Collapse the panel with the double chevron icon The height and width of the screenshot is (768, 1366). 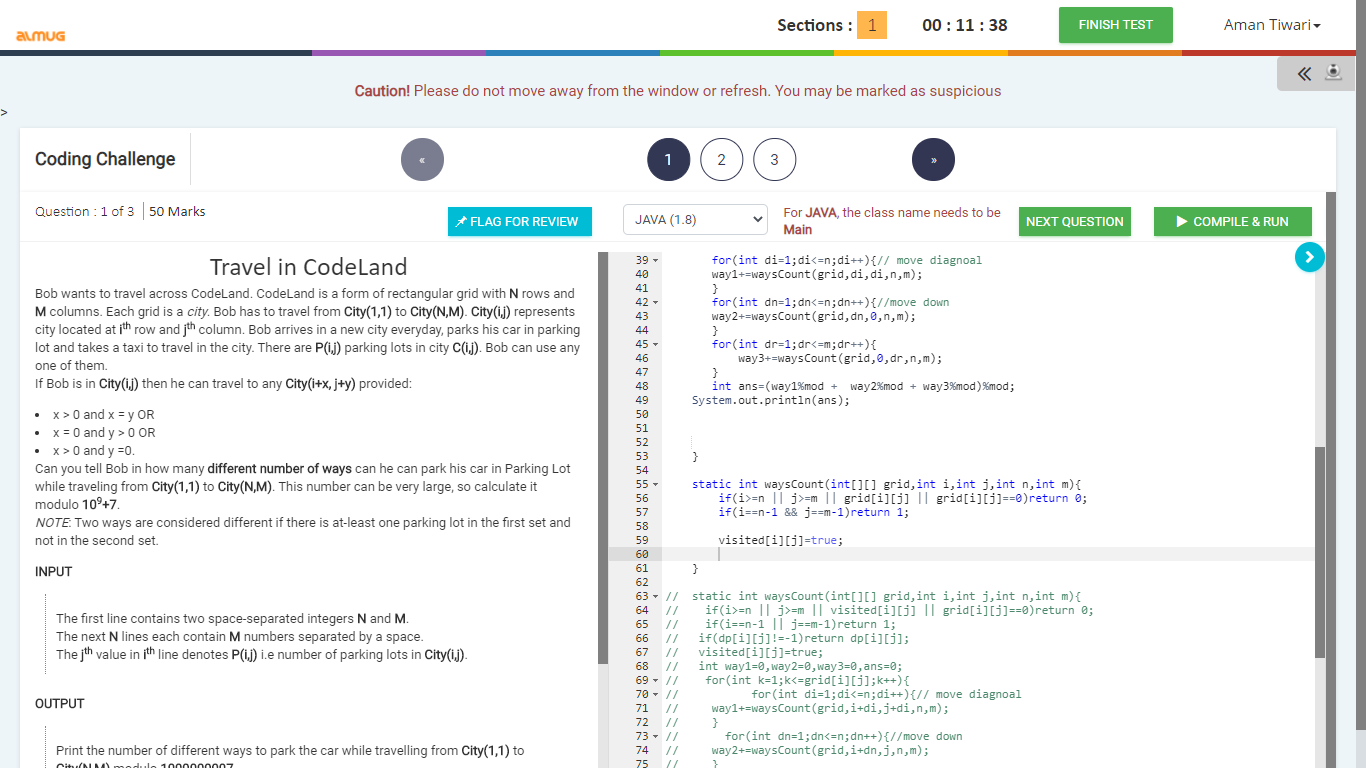point(1303,73)
